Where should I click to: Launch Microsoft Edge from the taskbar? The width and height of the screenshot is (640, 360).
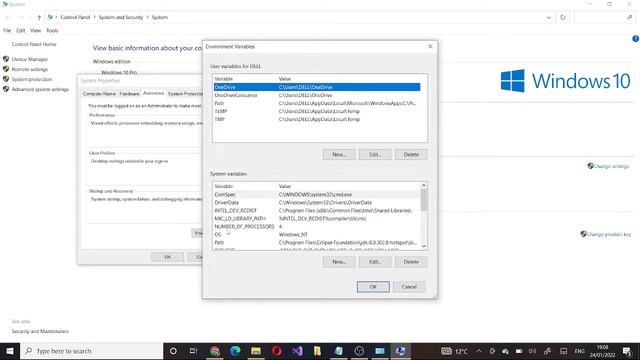(x=235, y=351)
